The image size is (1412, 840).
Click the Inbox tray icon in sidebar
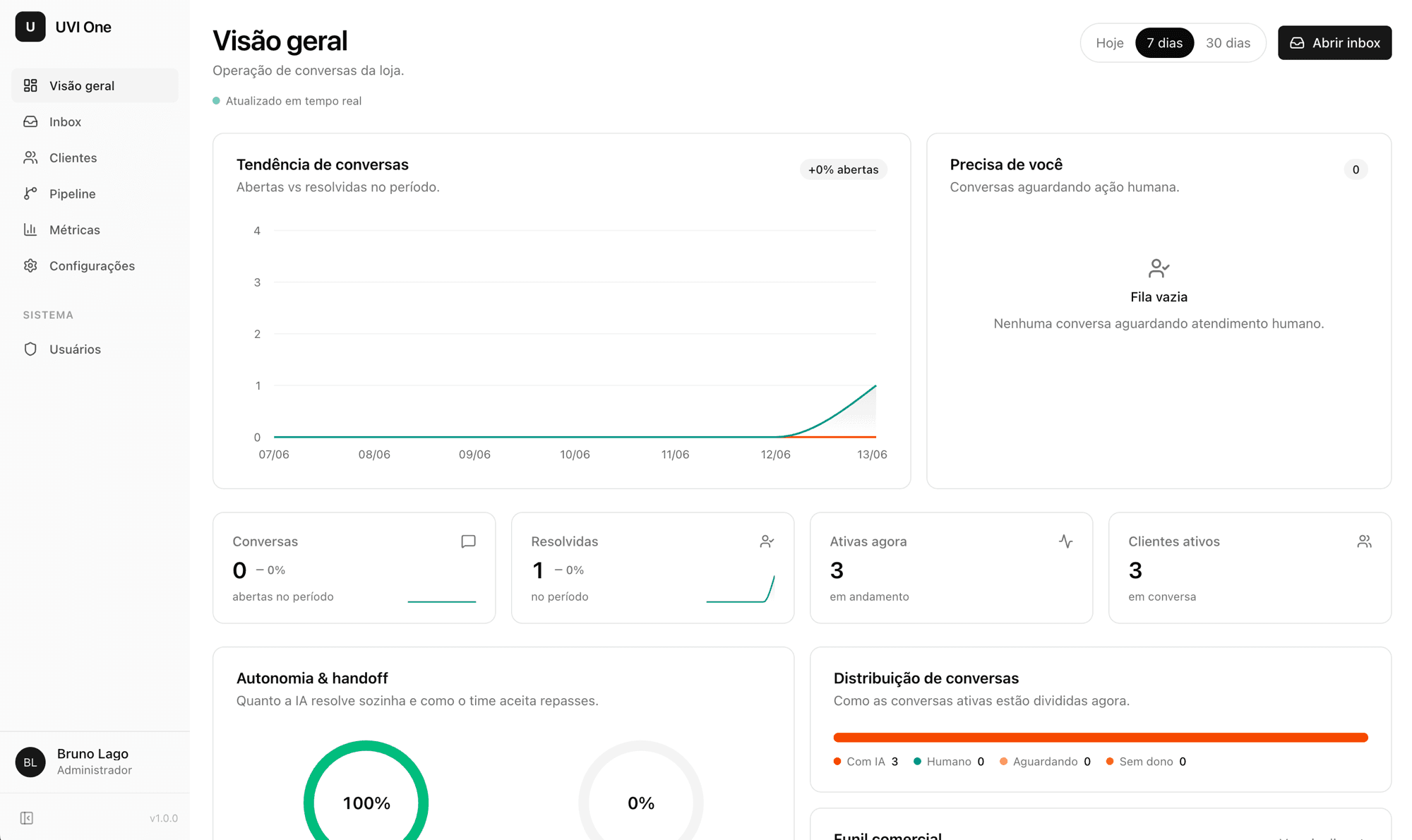click(x=30, y=121)
